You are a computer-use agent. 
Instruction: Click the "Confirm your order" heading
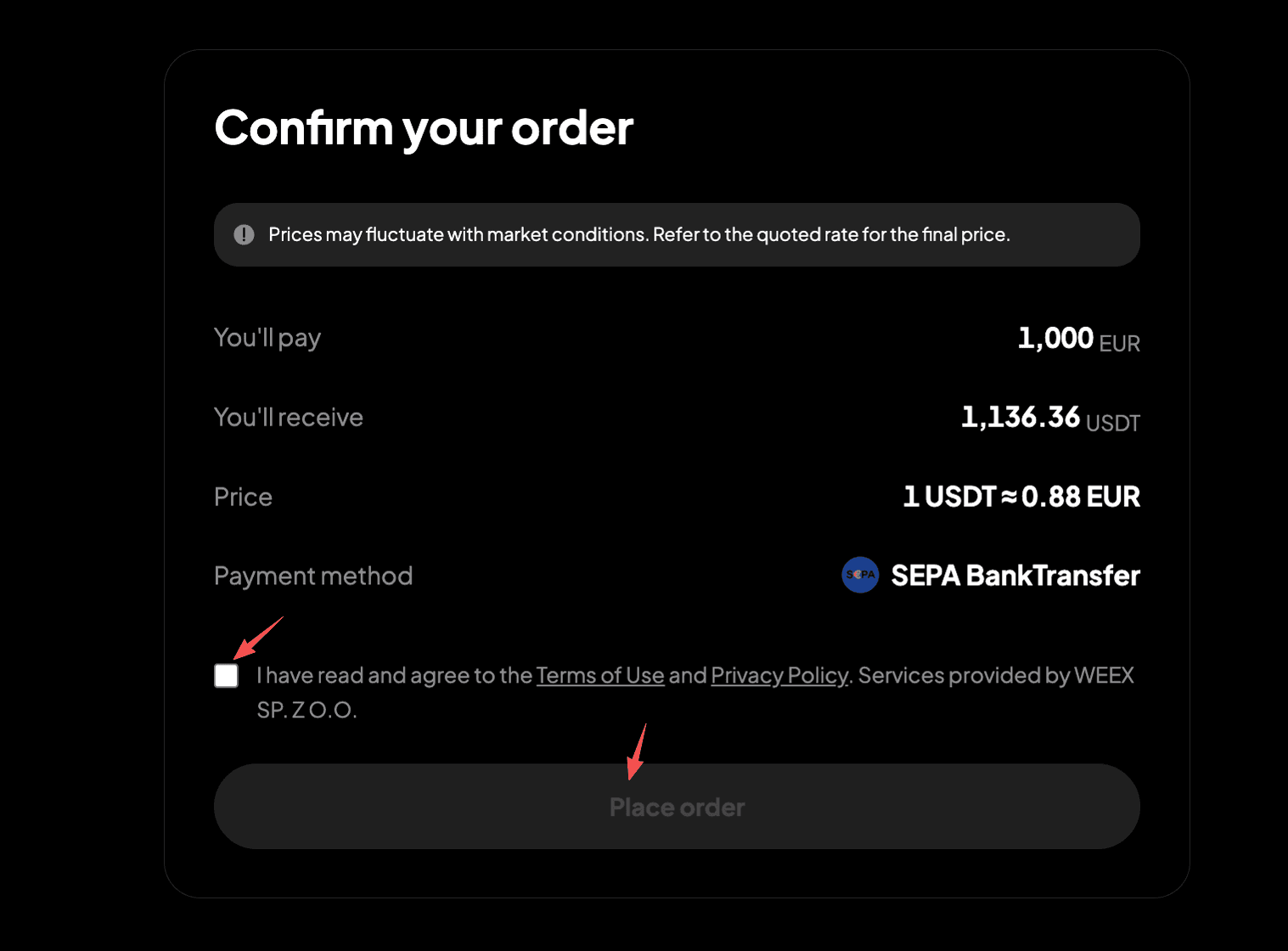coord(424,128)
